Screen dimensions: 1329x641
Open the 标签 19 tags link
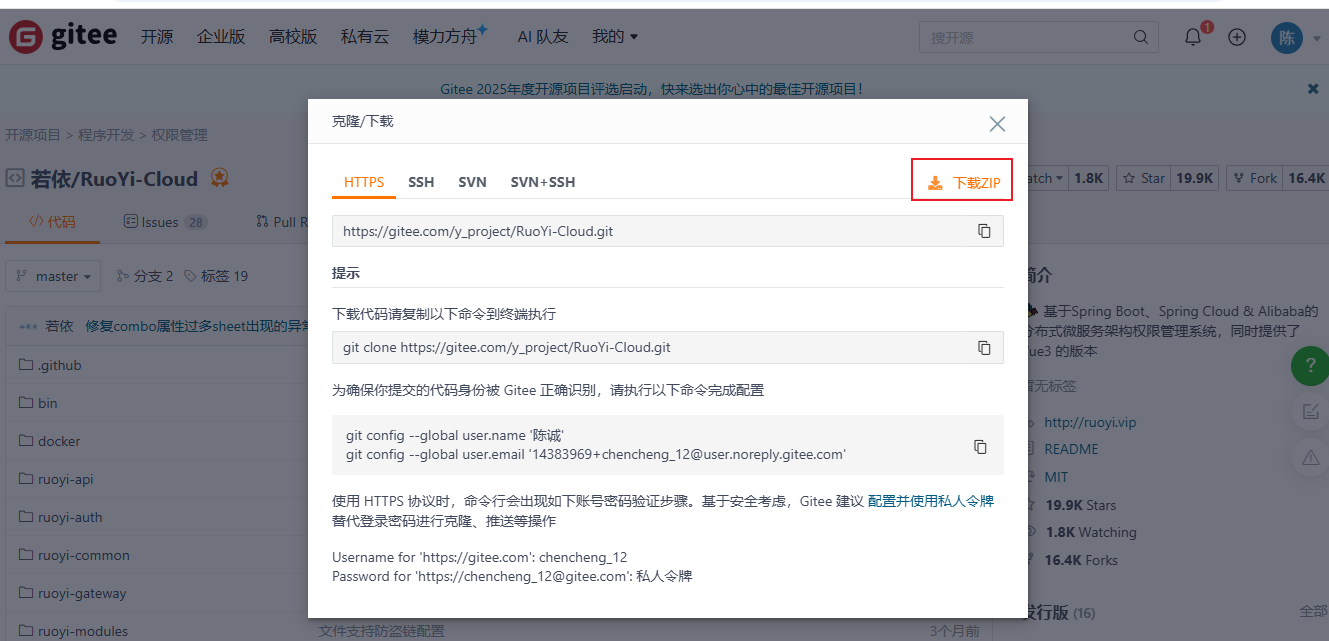point(216,276)
